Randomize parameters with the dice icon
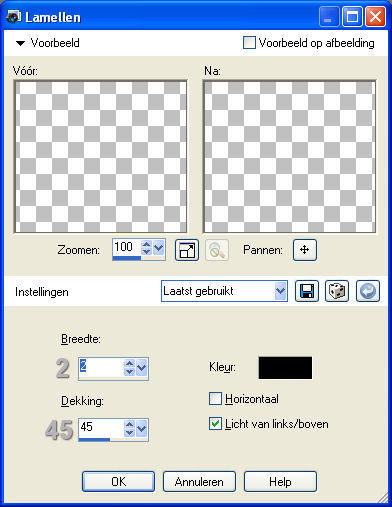 pyautogui.click(x=337, y=291)
